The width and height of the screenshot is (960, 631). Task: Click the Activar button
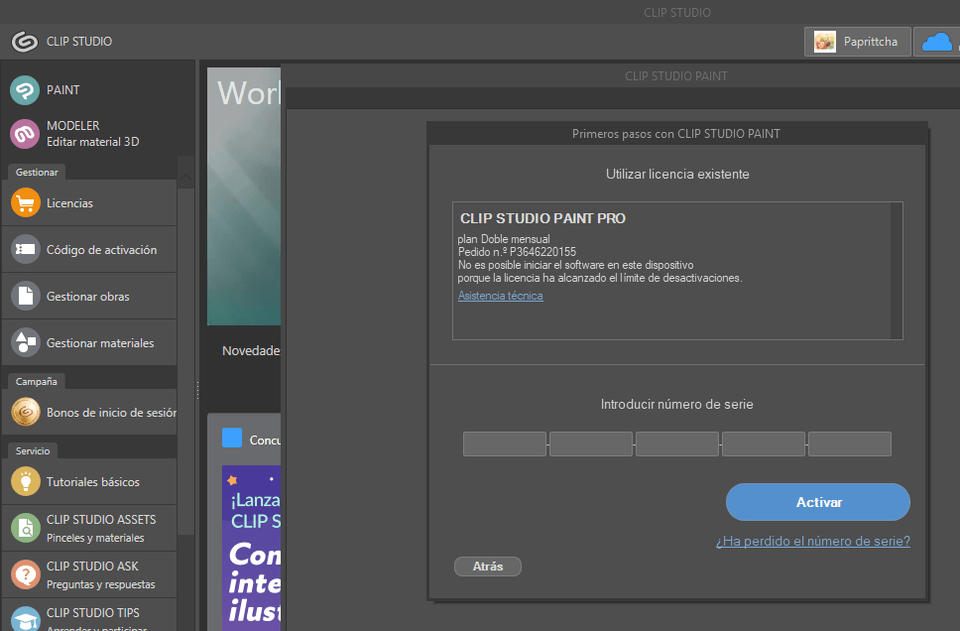pos(818,502)
